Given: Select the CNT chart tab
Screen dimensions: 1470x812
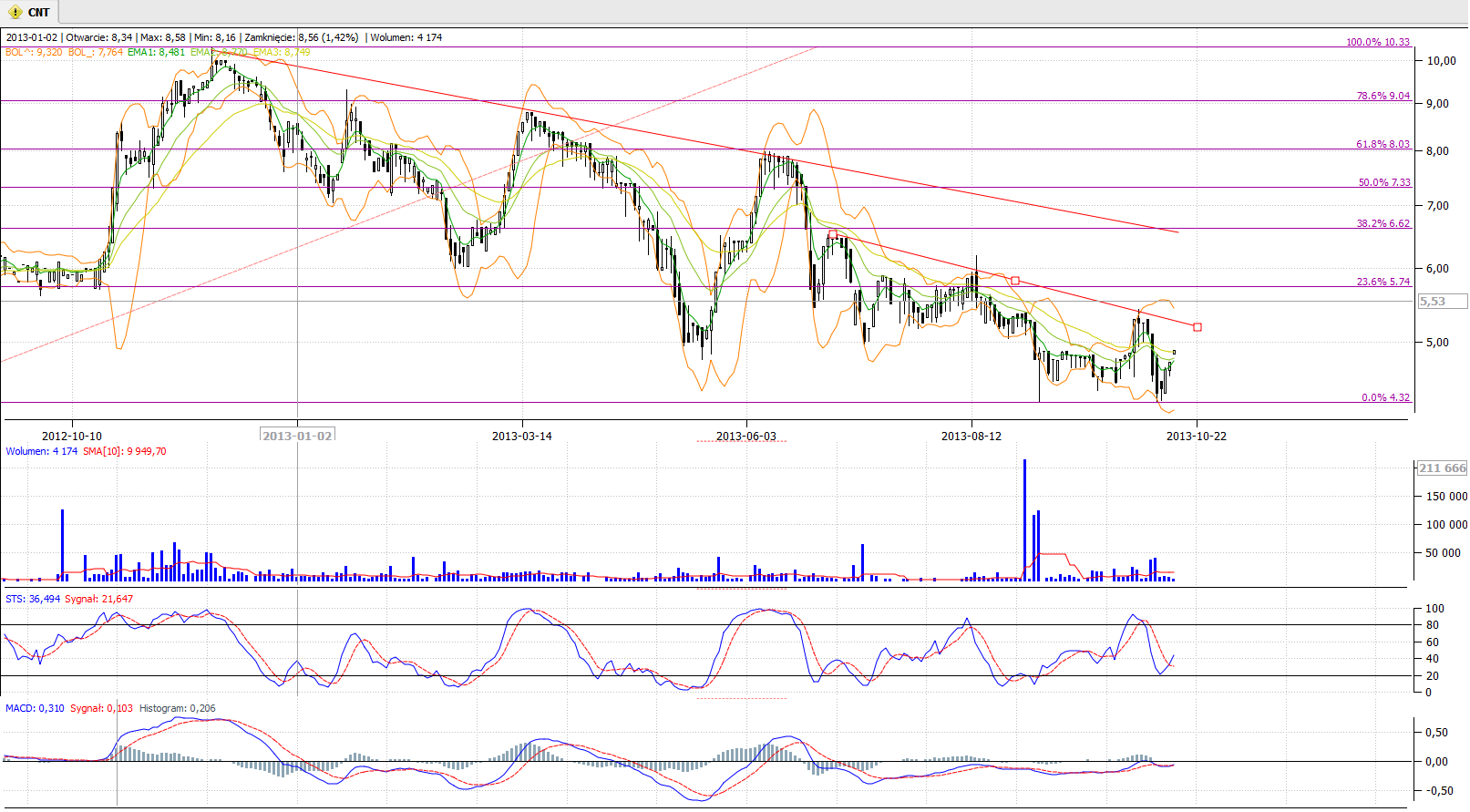Looking at the screenshot, I should tap(29, 12).
